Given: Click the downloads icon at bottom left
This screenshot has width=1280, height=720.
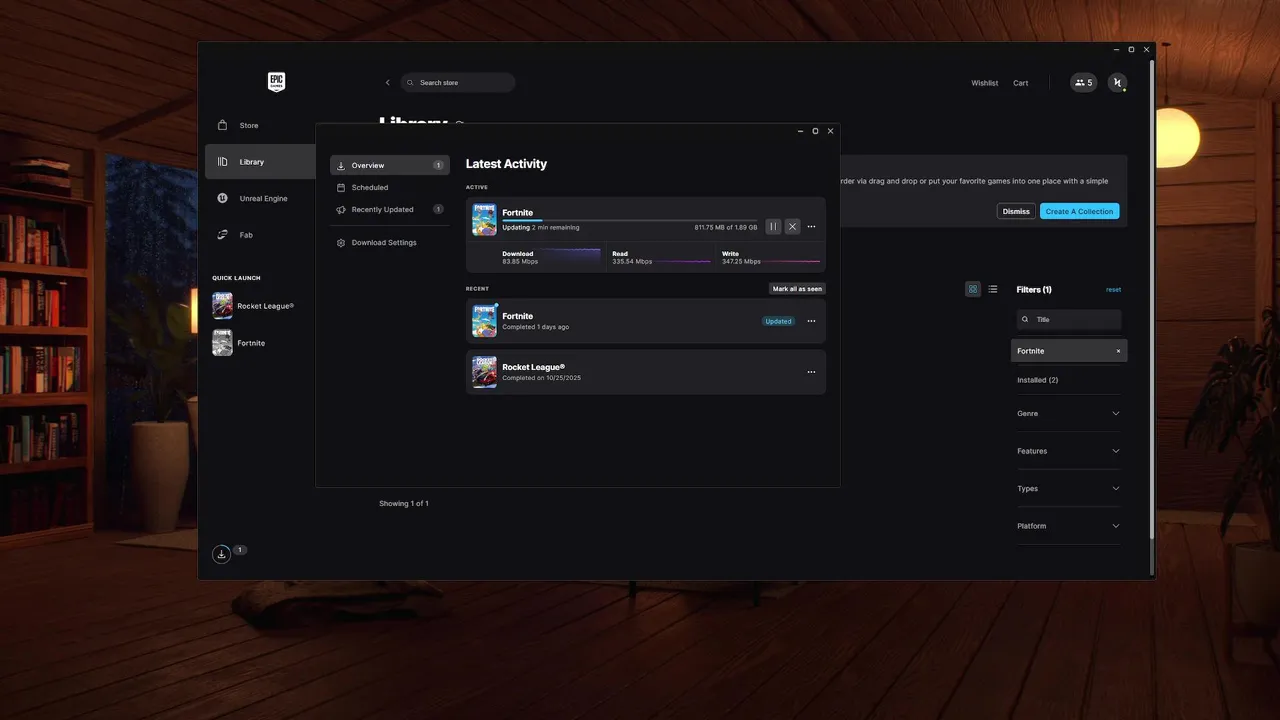Looking at the screenshot, I should 222,554.
